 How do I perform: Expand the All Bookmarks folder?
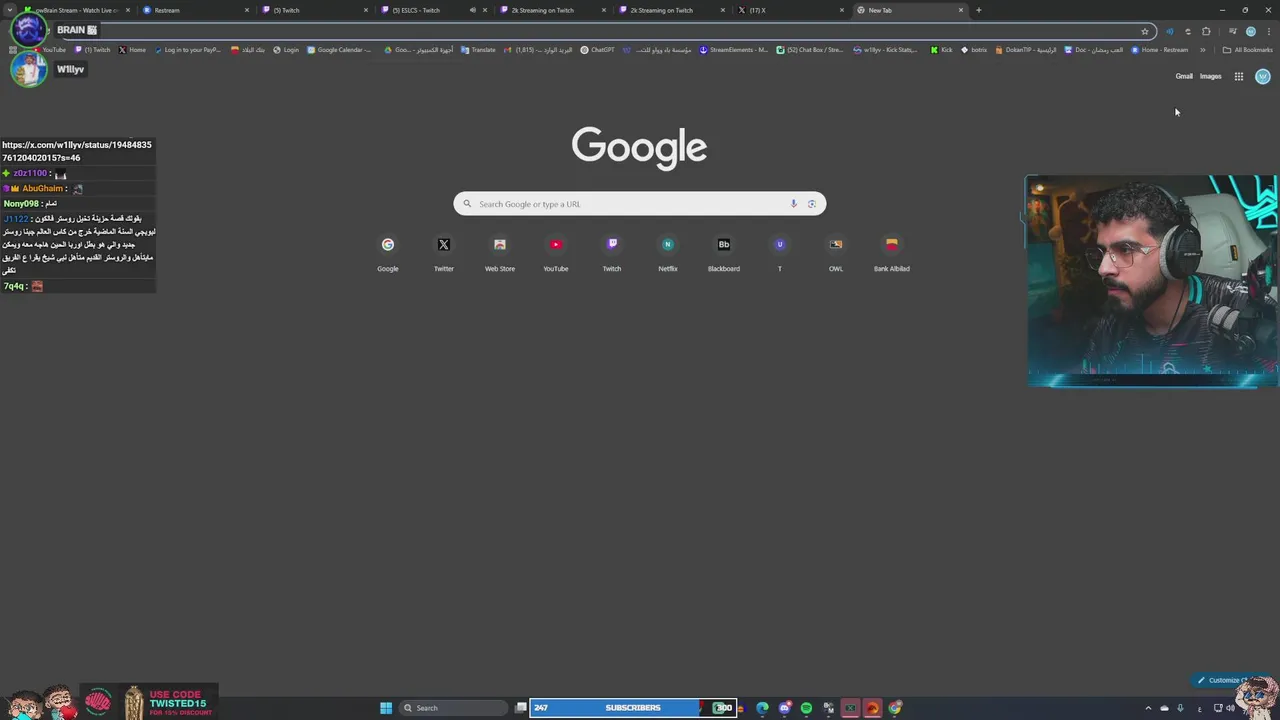[1247, 50]
